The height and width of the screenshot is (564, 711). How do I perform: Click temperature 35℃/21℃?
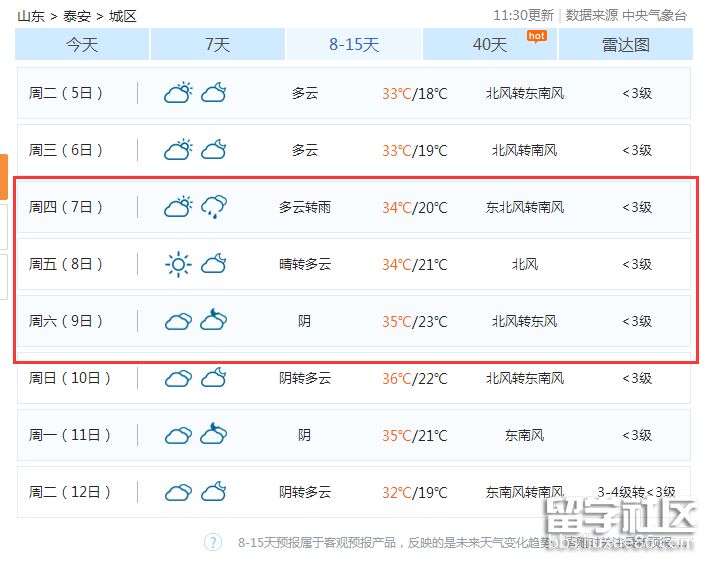414,436
